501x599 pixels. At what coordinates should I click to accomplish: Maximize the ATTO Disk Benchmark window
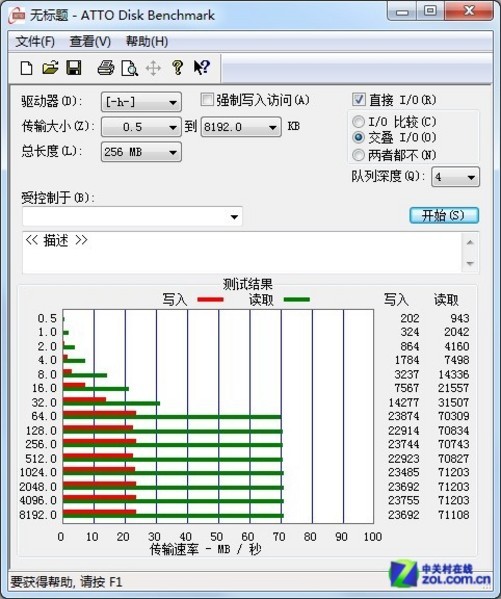click(430, 11)
